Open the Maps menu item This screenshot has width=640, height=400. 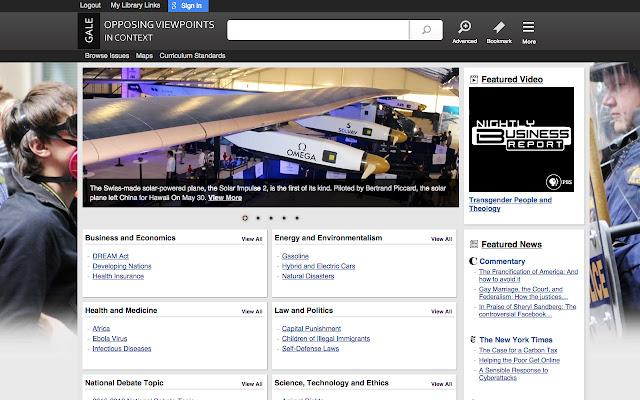pos(144,56)
